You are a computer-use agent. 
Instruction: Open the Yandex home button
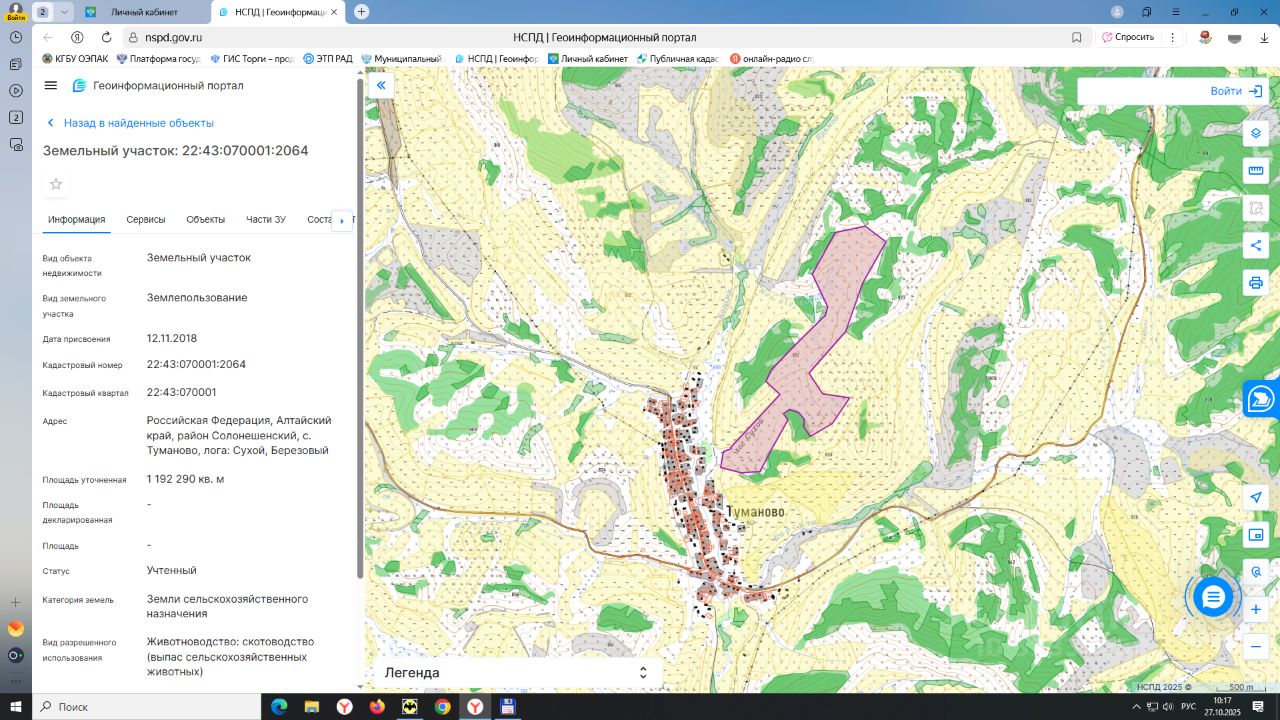(x=77, y=37)
